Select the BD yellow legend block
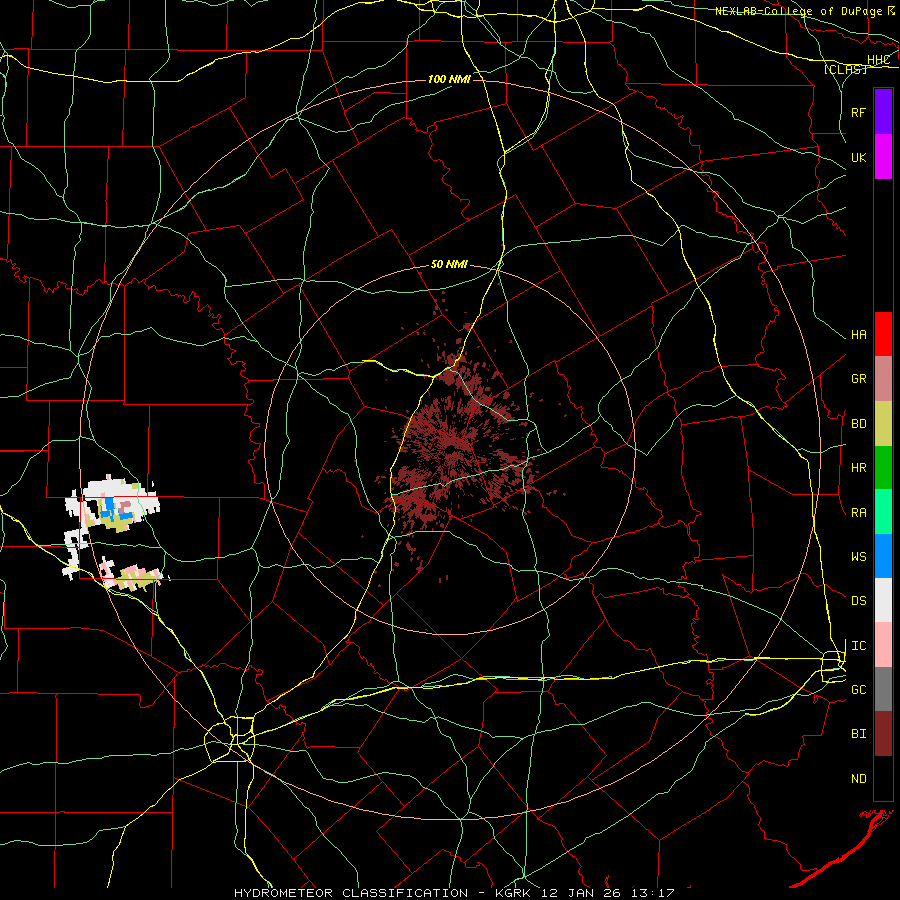Viewport: 900px width, 900px height. pos(883,423)
